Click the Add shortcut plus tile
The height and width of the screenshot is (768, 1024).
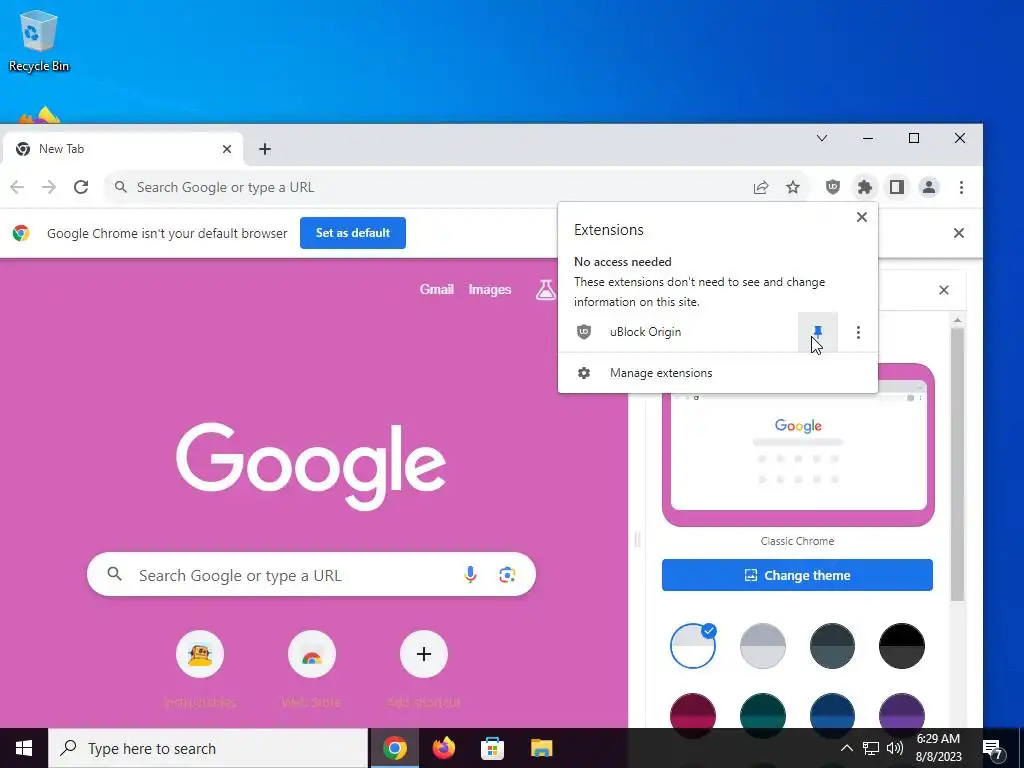[424, 654]
